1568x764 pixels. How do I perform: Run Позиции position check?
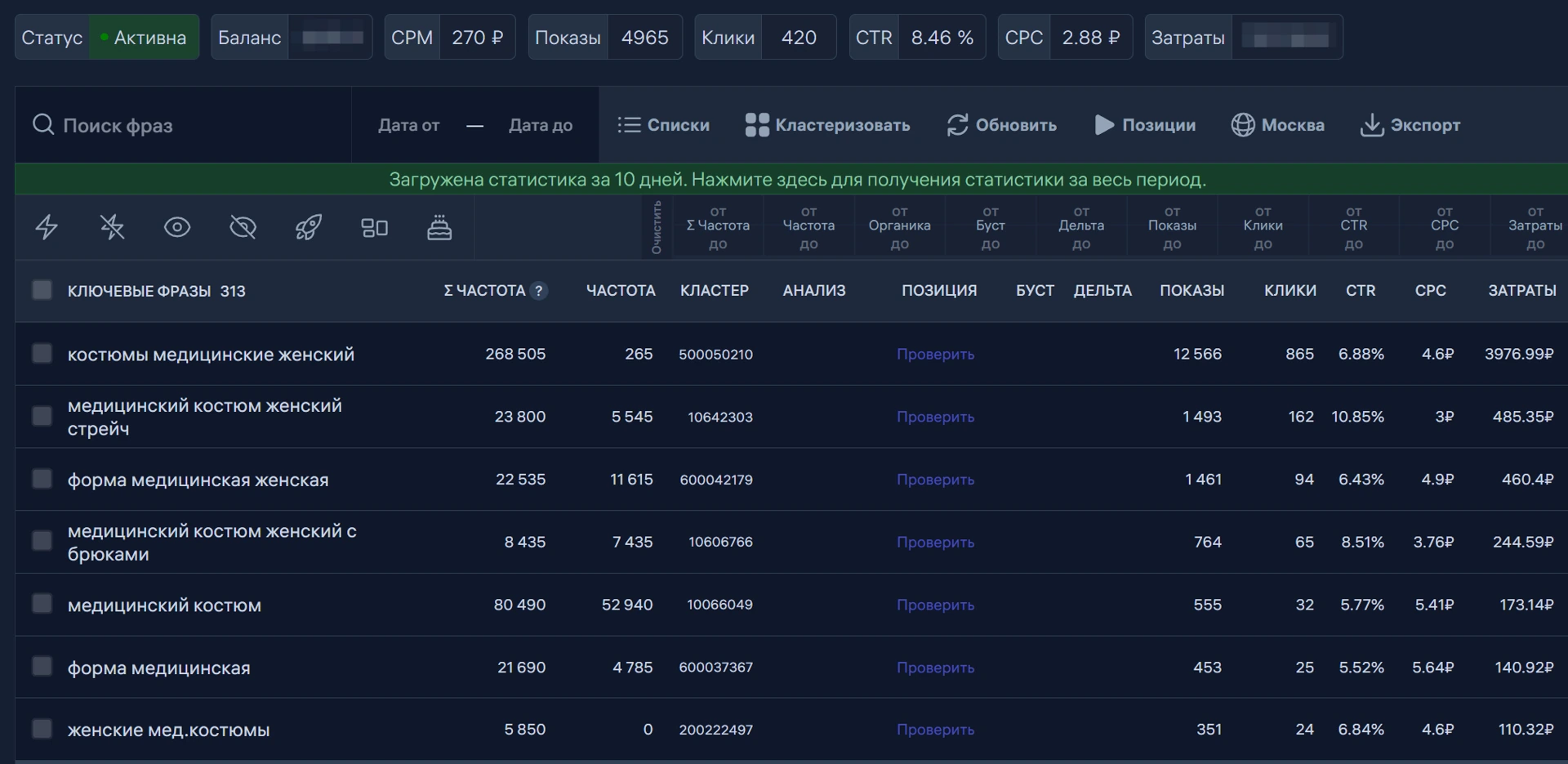[x=1145, y=125]
